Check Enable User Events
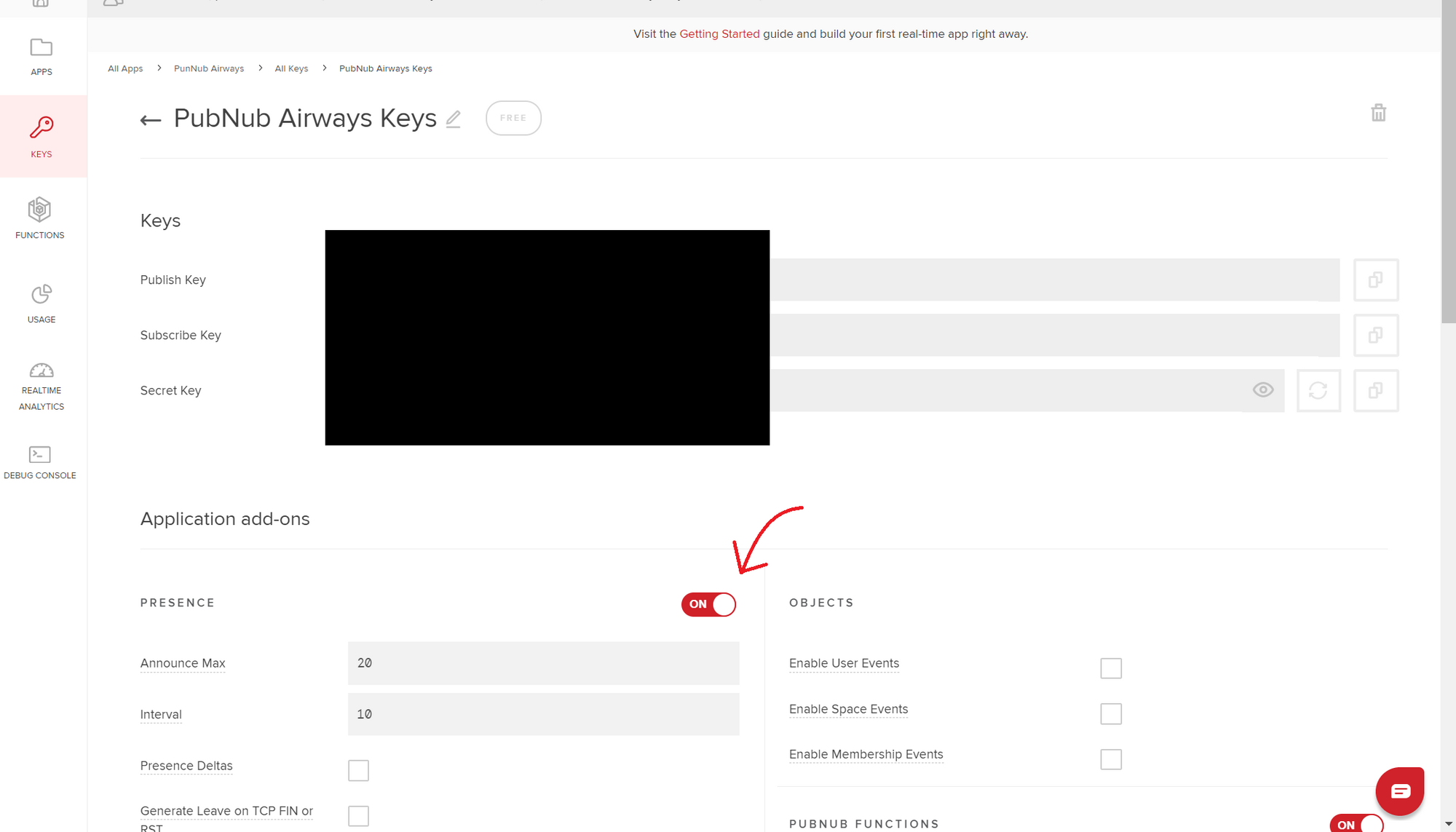 (1110, 668)
